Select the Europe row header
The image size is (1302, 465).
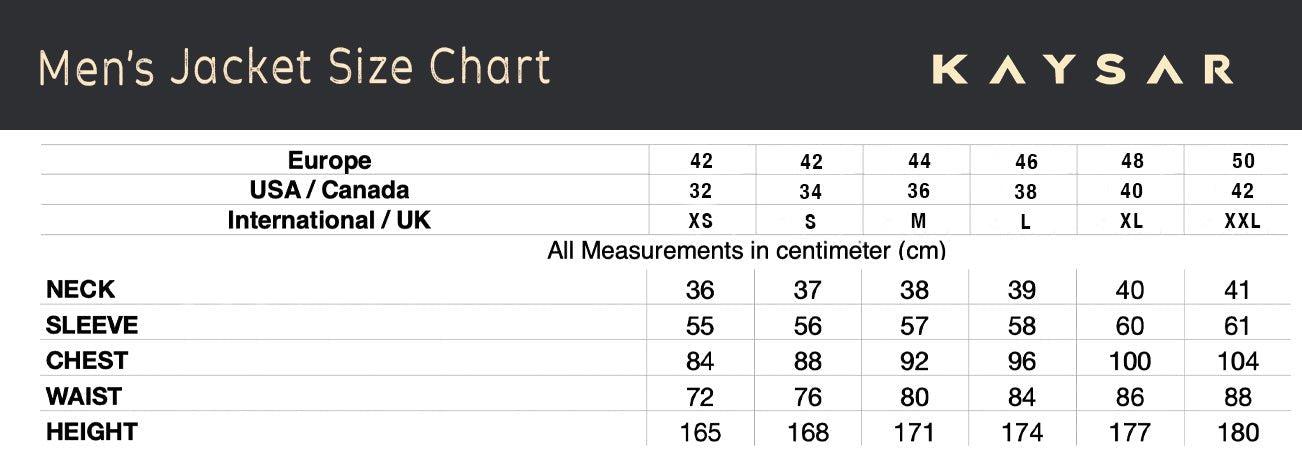(x=329, y=161)
